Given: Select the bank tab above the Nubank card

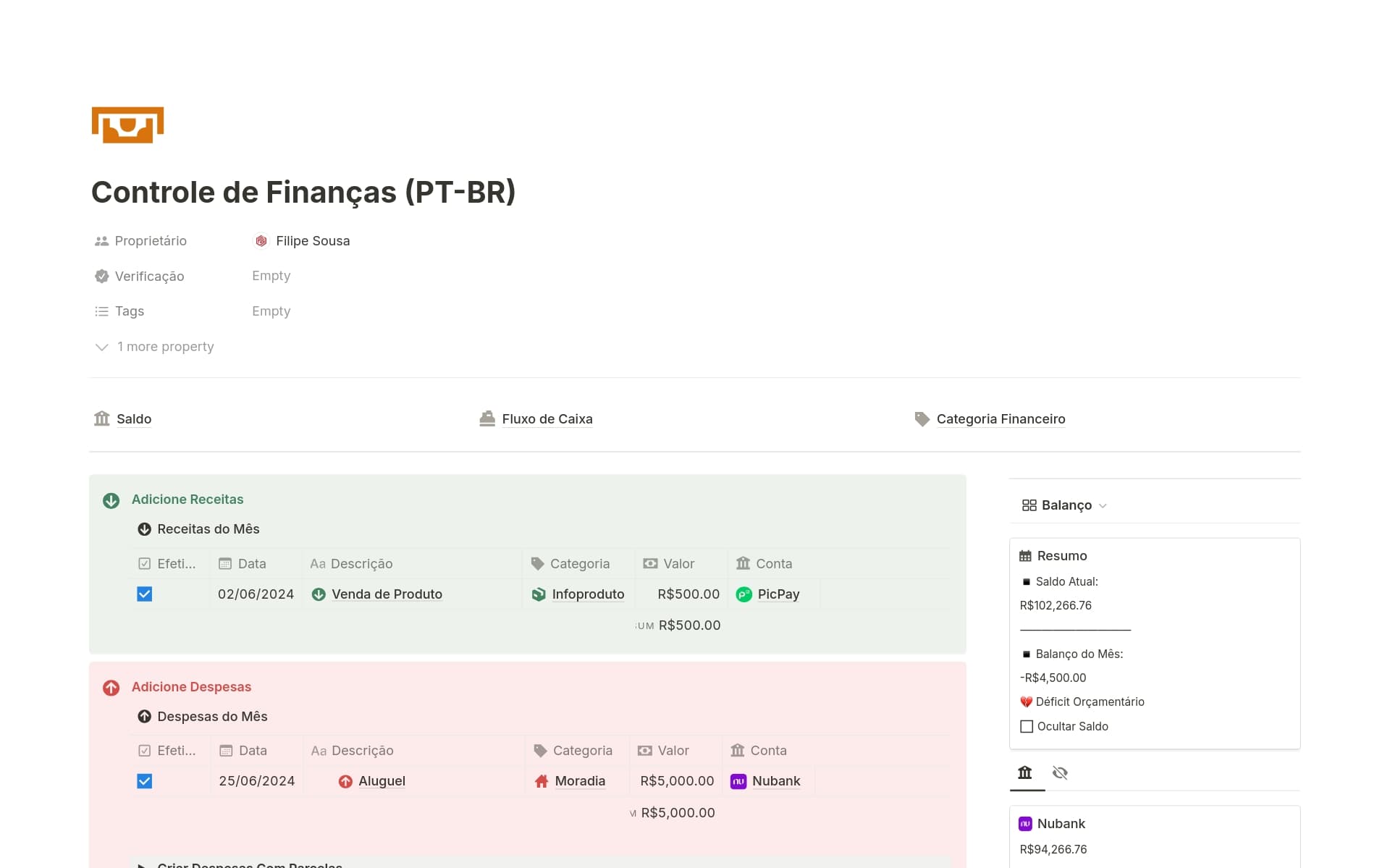Looking at the screenshot, I should pos(1025,772).
